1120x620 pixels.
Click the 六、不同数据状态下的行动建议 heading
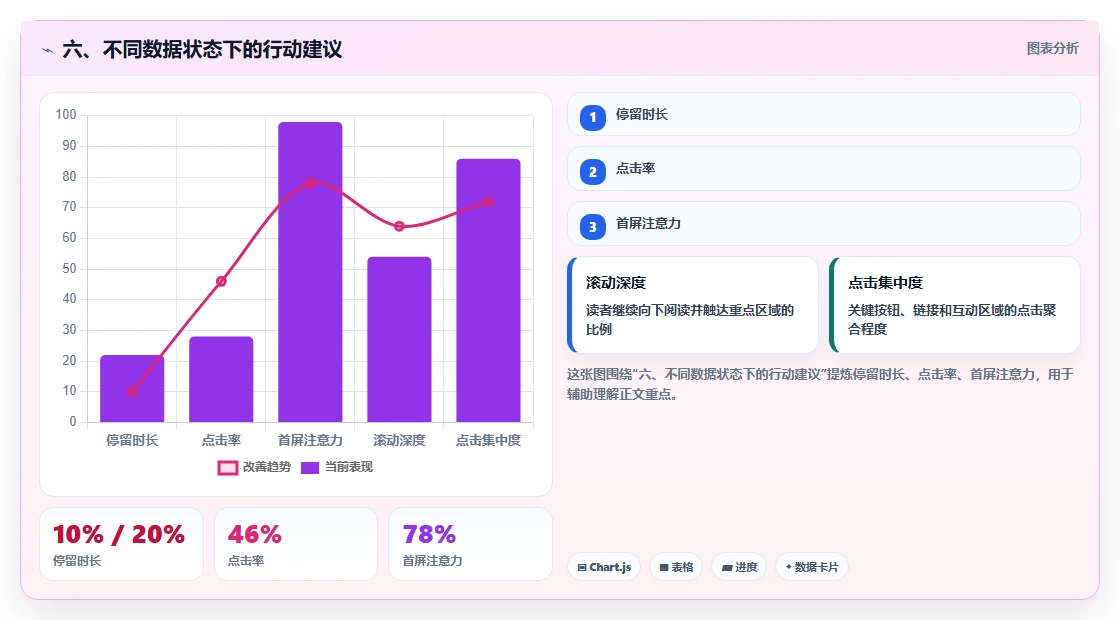[202, 49]
